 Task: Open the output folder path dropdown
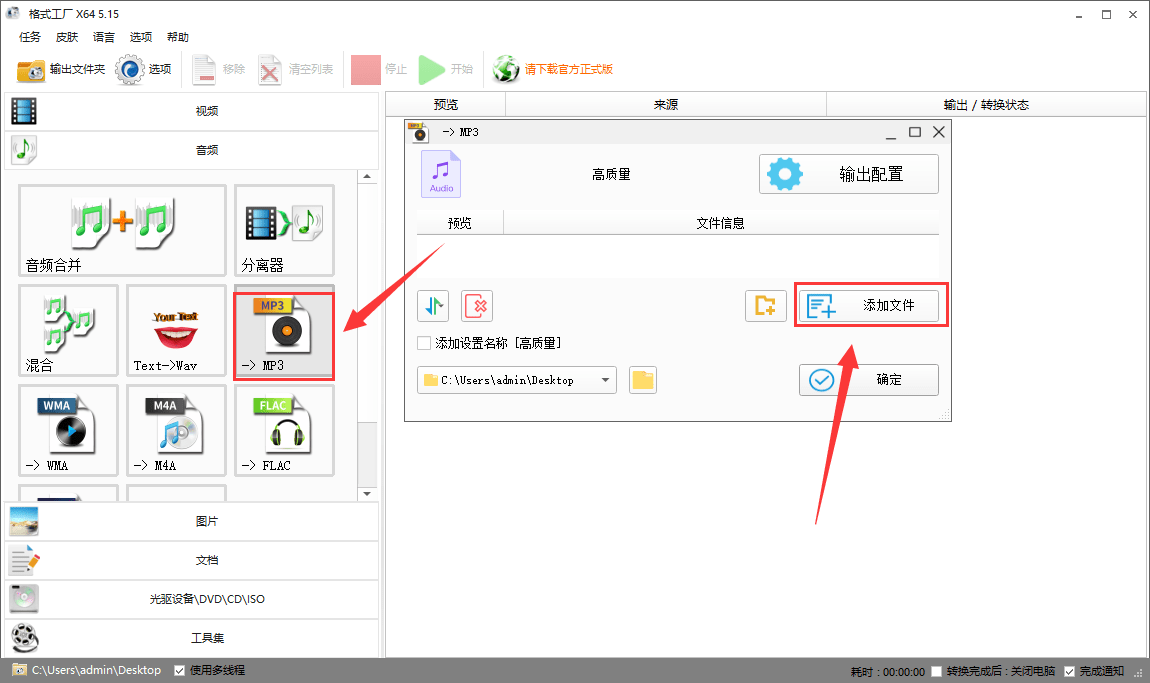coord(605,380)
